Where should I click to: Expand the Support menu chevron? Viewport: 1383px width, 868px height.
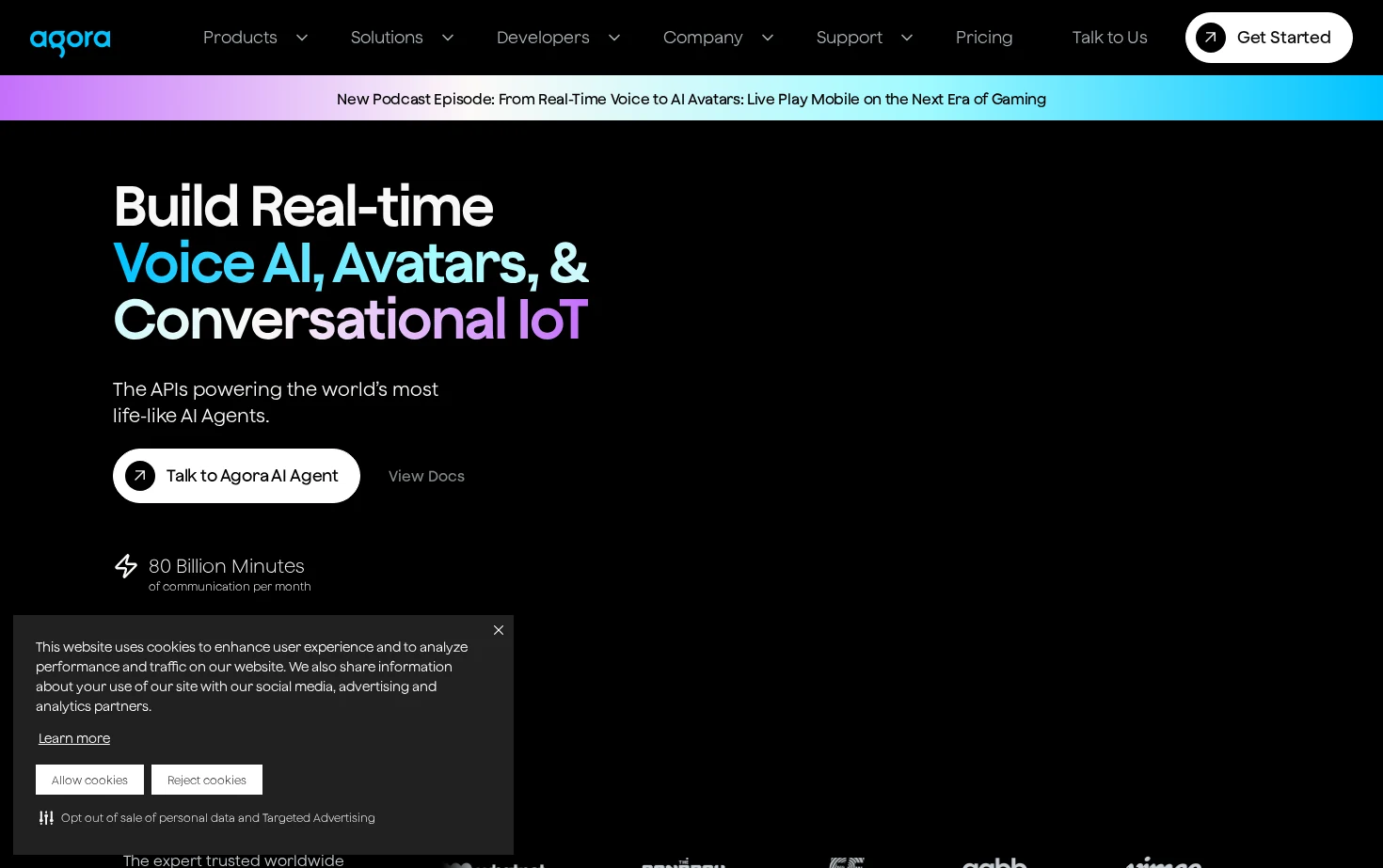coord(907,38)
